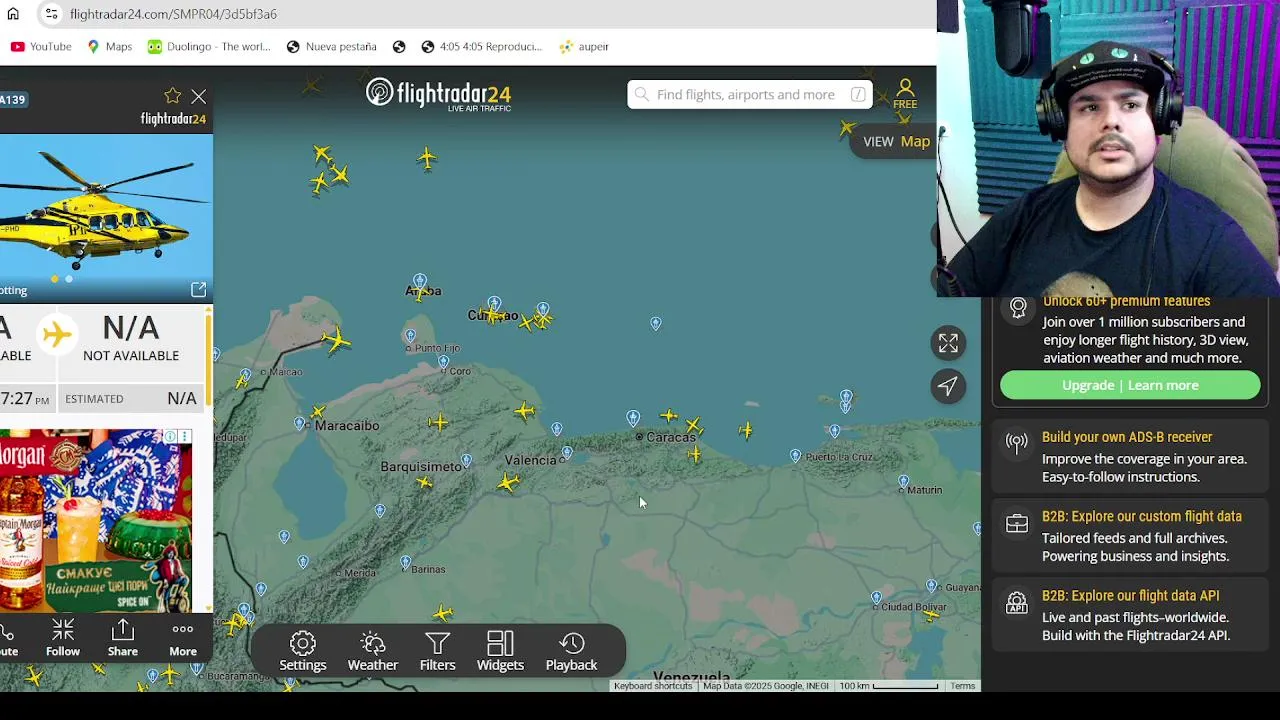Focus the Find flights search field
Viewport: 1280px width, 720px height.
coord(750,94)
